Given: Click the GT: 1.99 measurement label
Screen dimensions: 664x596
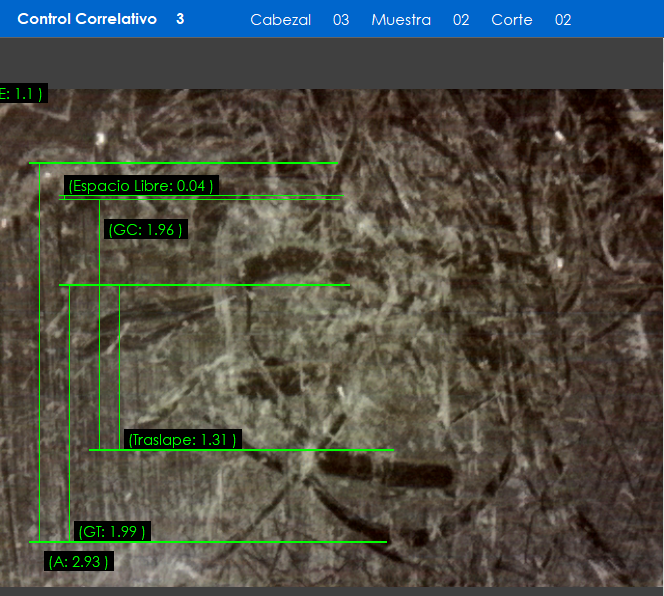Looking at the screenshot, I should tap(112, 532).
